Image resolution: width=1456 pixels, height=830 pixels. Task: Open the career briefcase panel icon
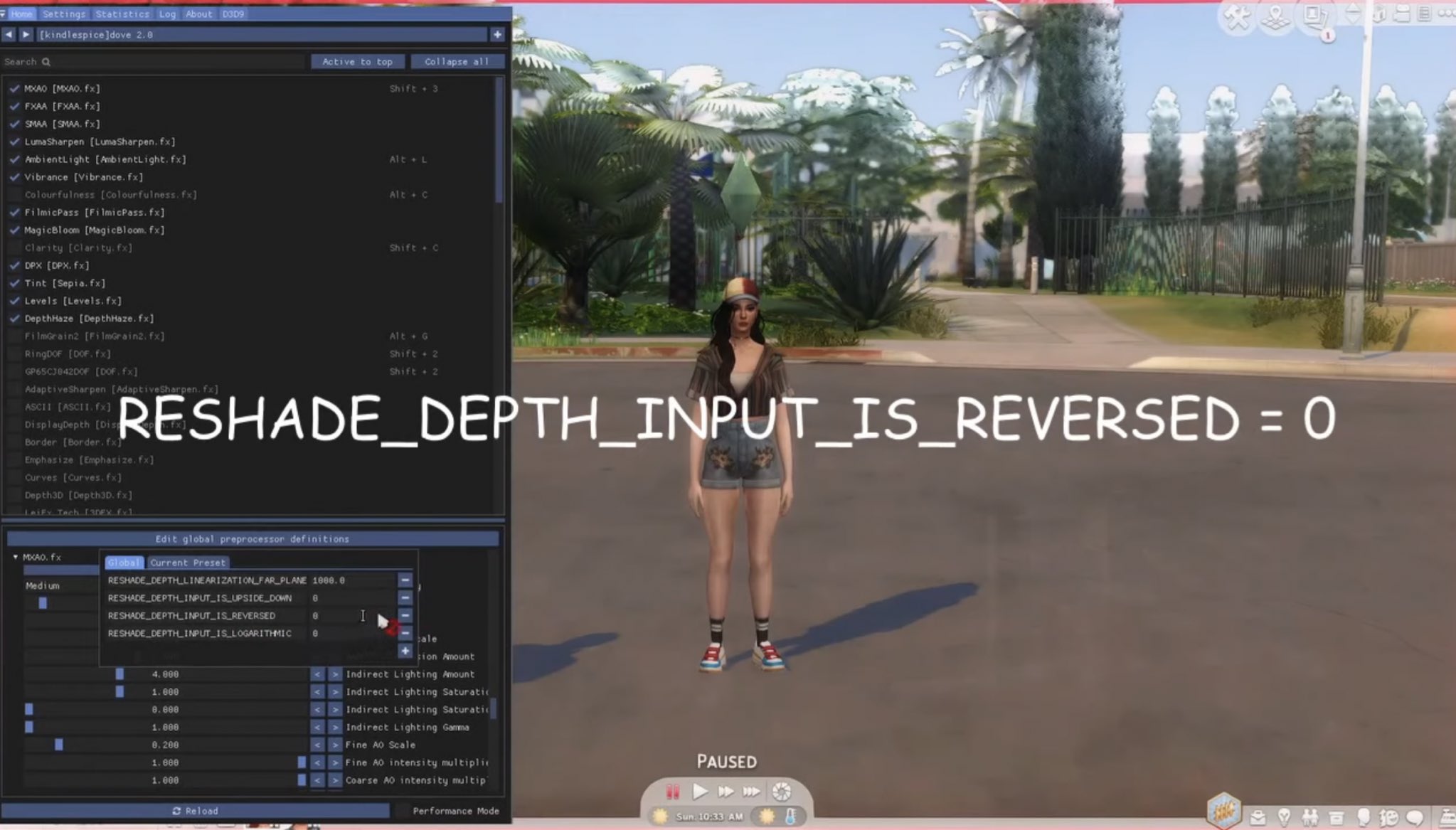[1257, 817]
